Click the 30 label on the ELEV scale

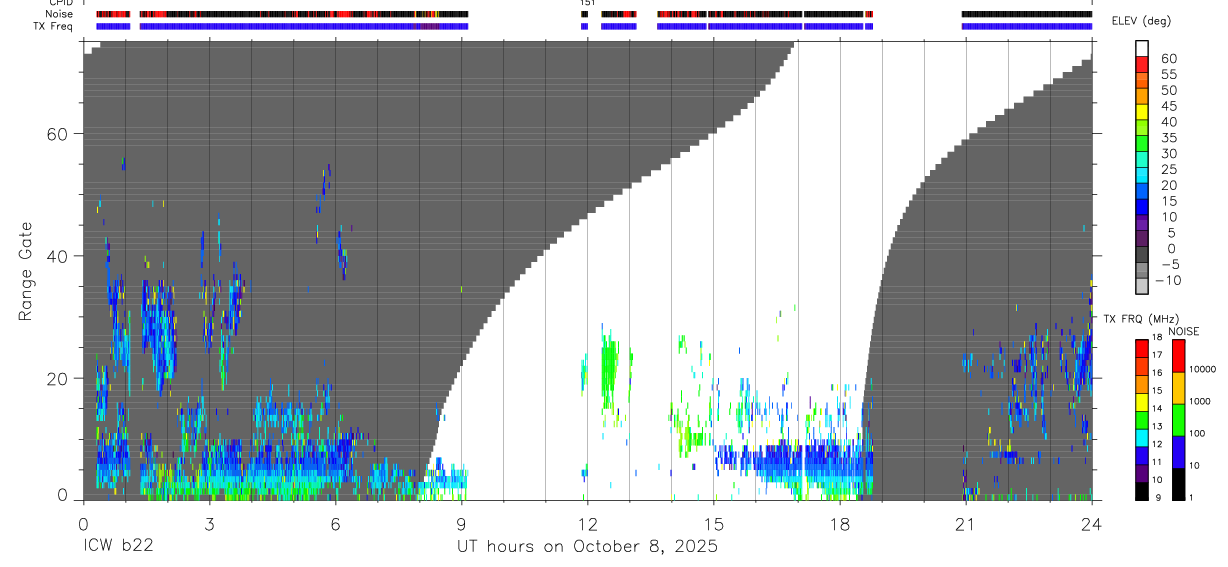(x=1168, y=154)
